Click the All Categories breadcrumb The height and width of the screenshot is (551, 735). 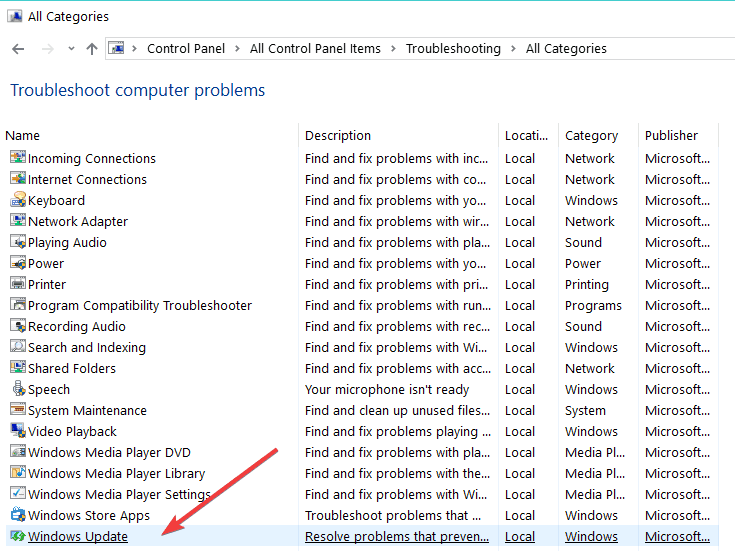tap(566, 49)
